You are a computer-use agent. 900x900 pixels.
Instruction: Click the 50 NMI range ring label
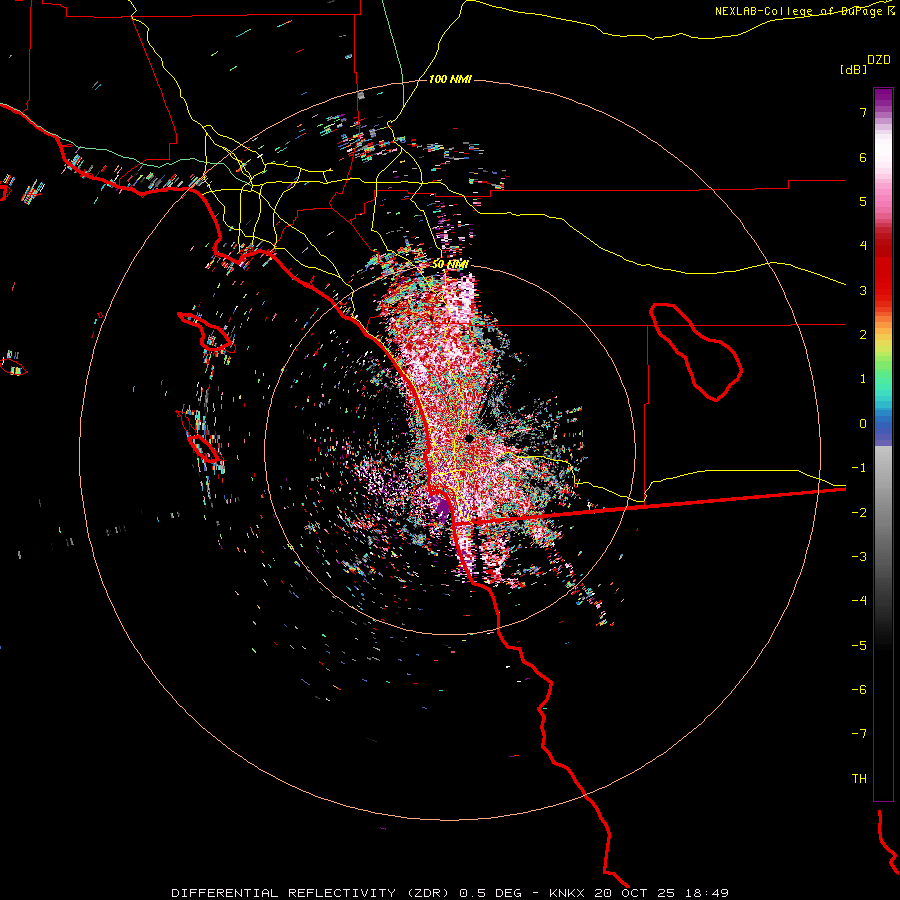click(x=451, y=264)
